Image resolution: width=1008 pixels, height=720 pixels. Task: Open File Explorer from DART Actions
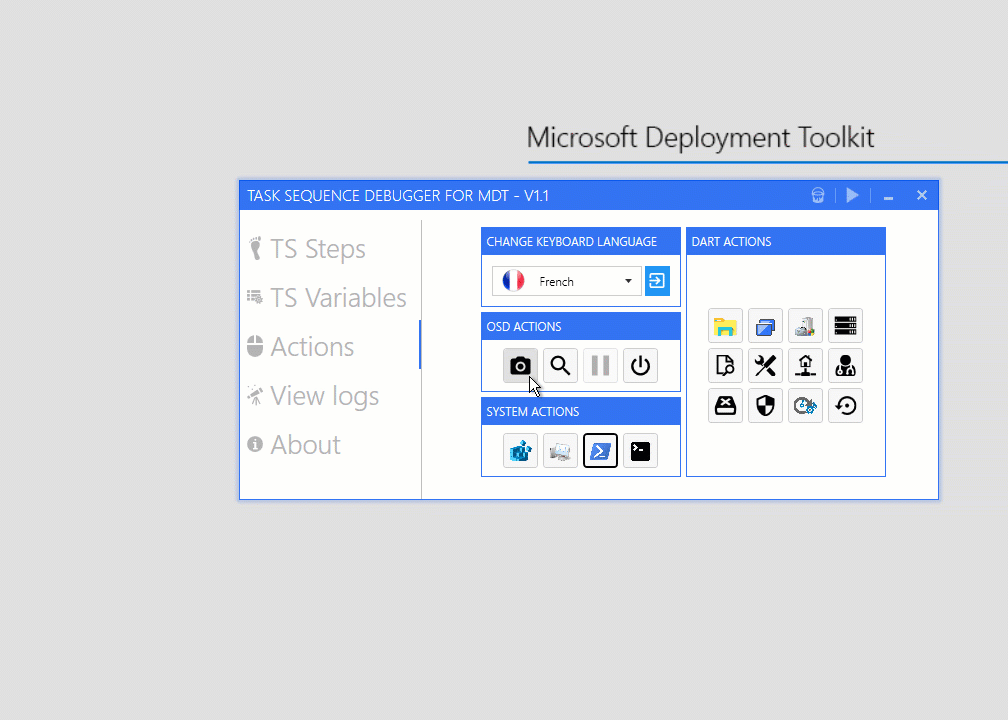725,325
